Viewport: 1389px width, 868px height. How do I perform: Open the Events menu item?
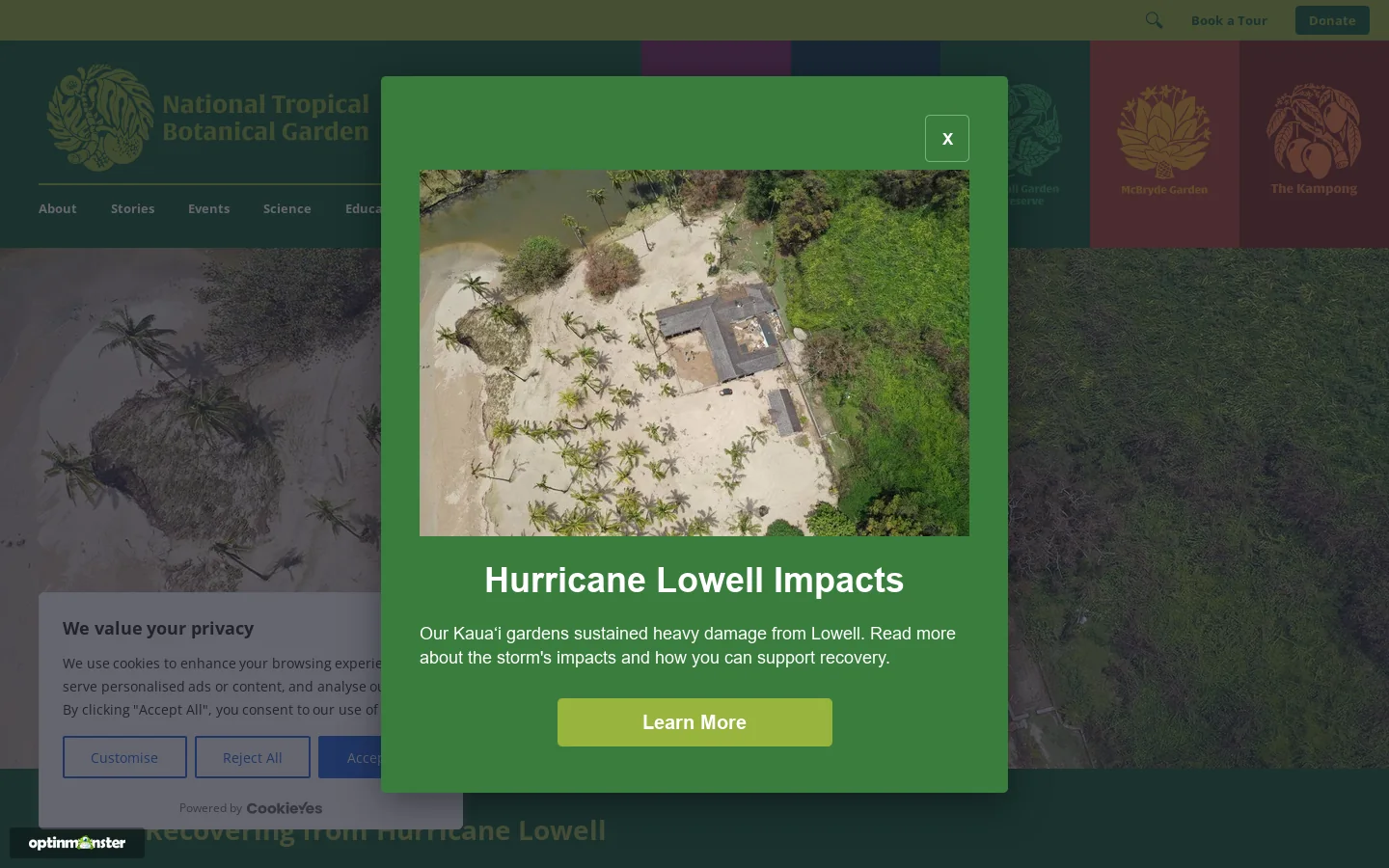click(x=208, y=208)
